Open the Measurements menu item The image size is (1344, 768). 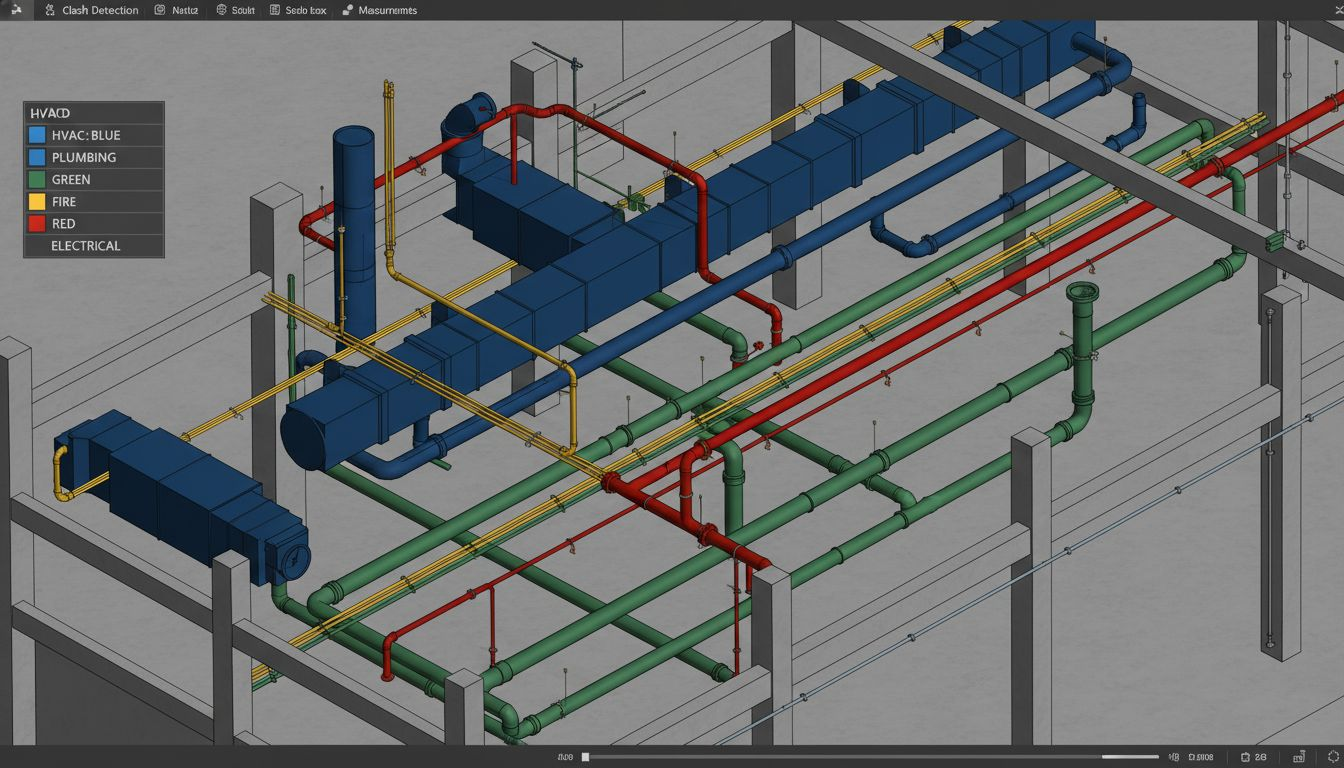point(387,10)
